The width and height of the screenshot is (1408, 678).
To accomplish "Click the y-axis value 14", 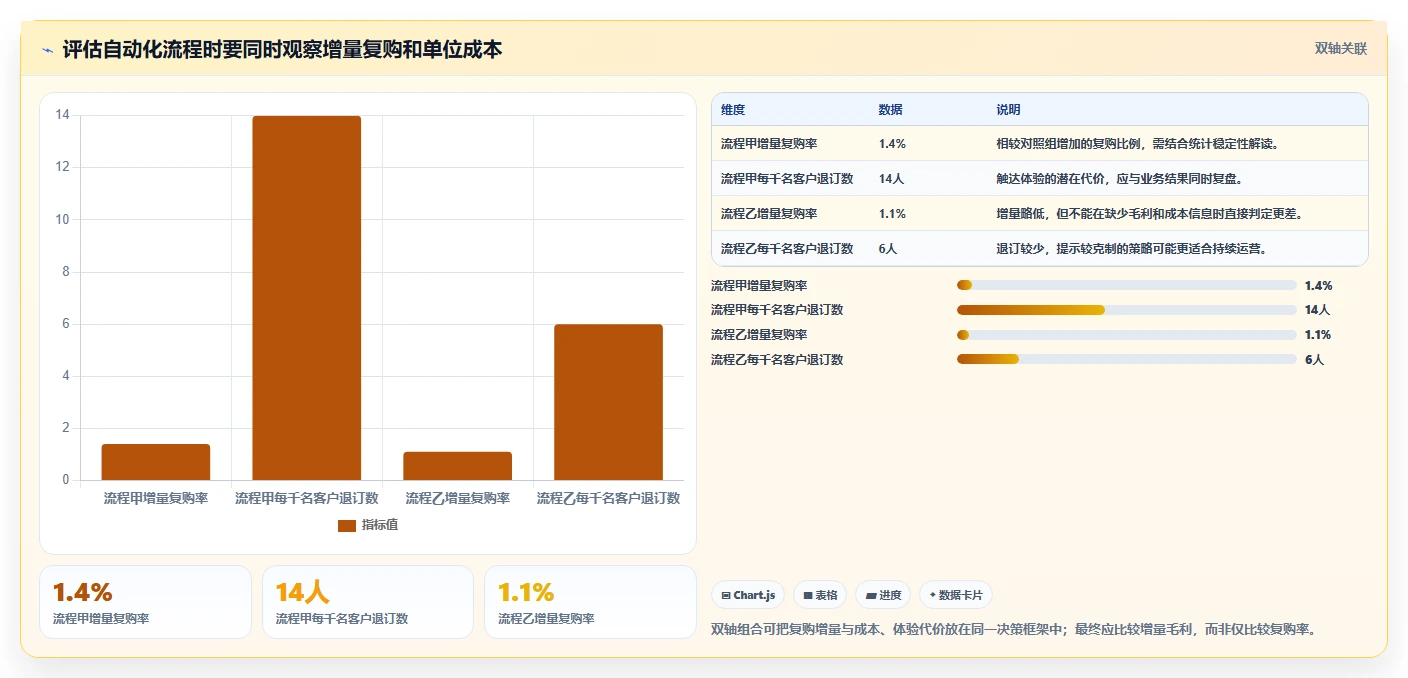I will point(62,115).
